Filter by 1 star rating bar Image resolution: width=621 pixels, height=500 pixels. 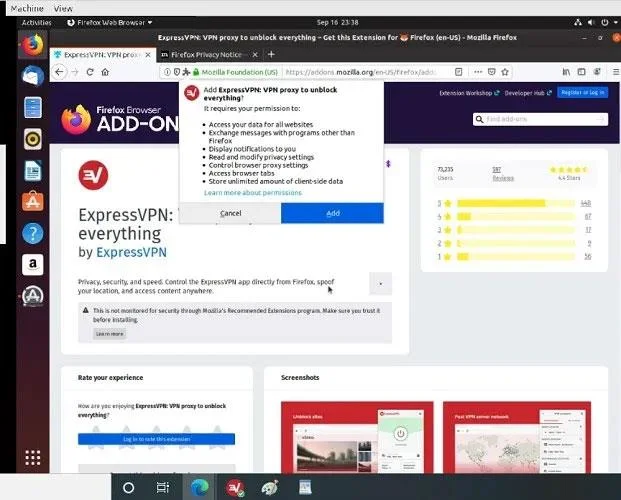point(514,257)
